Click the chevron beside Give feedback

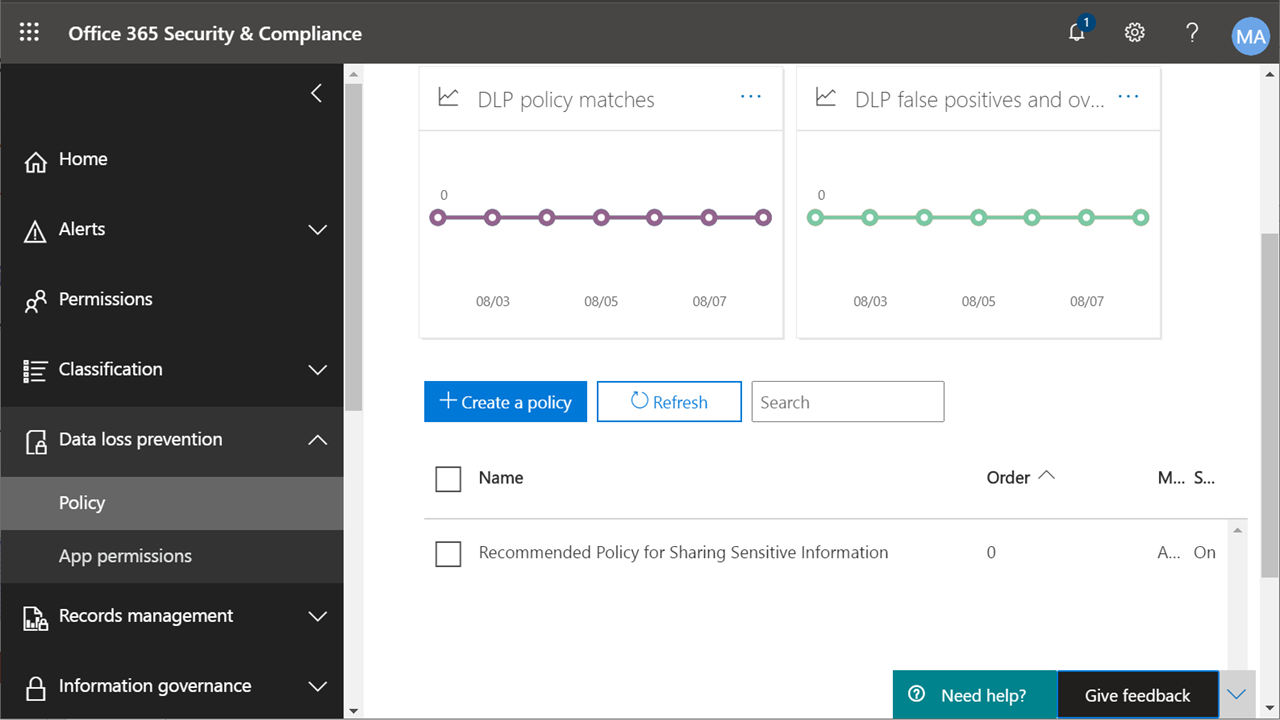tap(1237, 695)
